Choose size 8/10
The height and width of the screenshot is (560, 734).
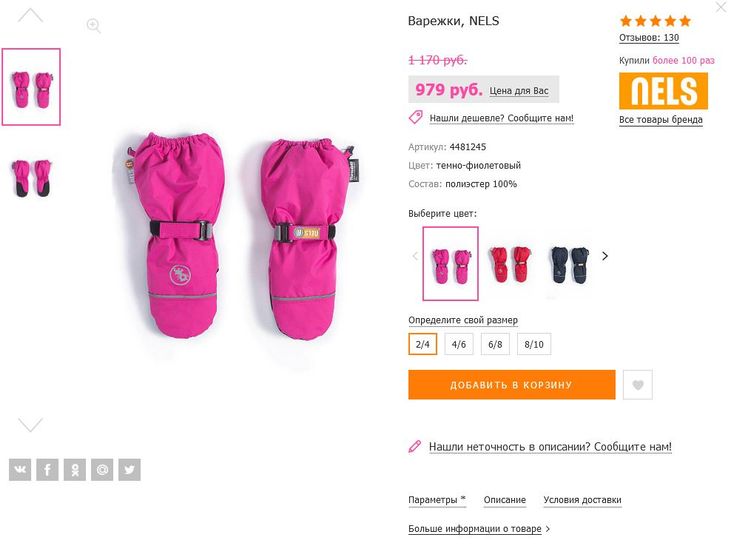coord(534,344)
